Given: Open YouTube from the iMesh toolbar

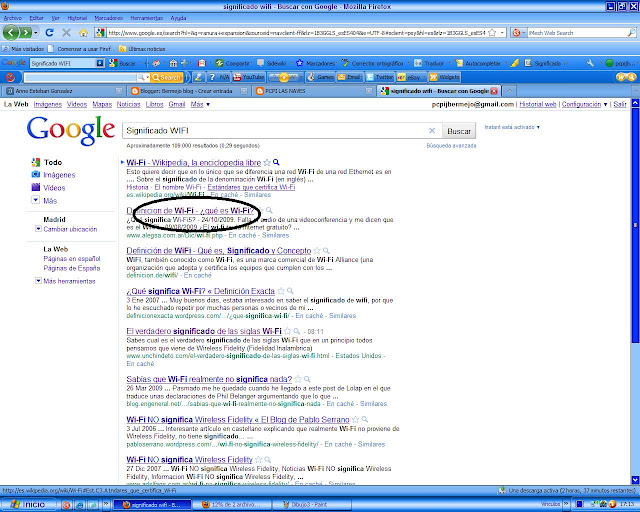Looking at the screenshot, I should click(x=249, y=77).
